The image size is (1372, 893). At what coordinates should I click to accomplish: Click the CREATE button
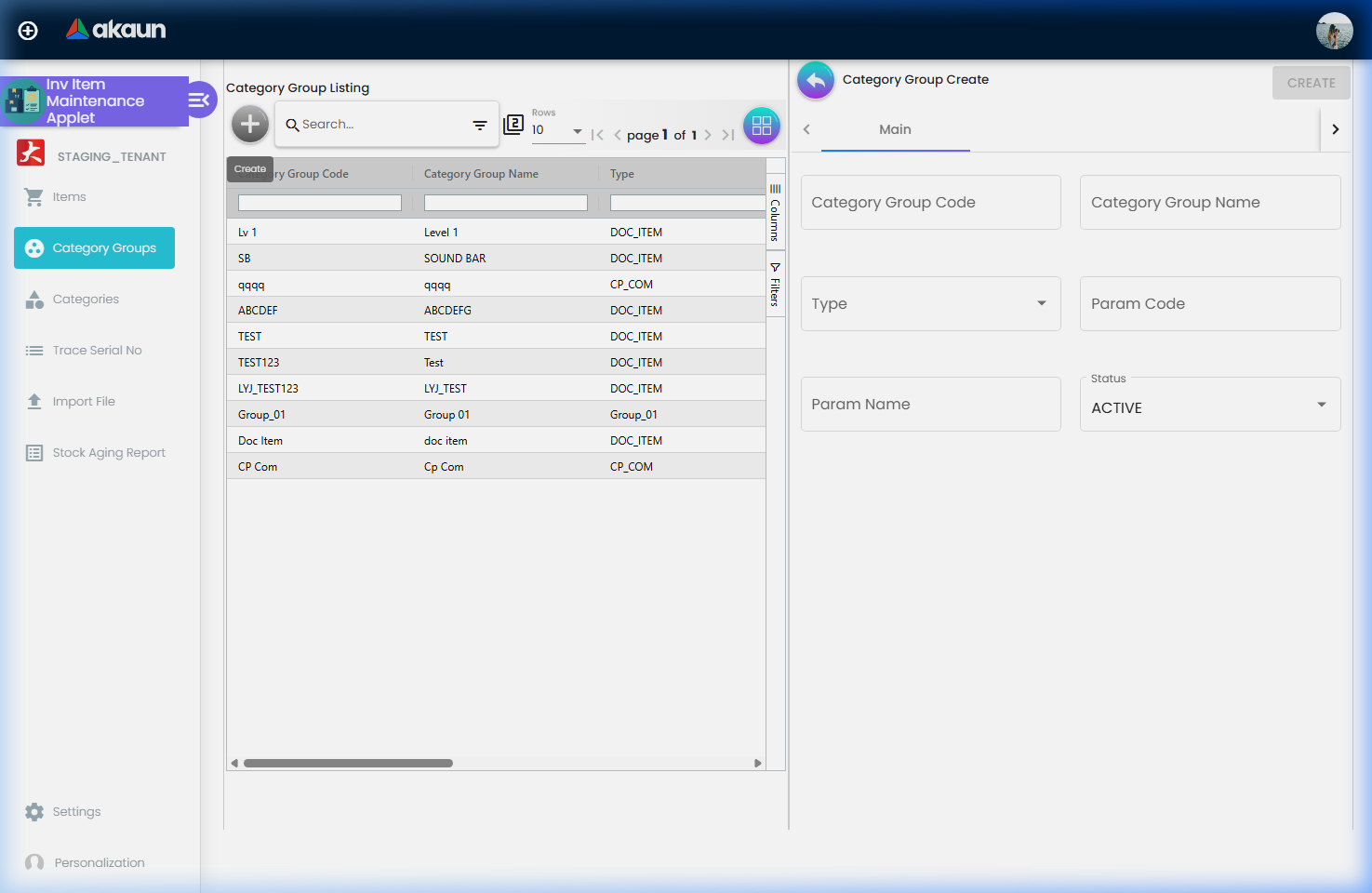click(1311, 83)
